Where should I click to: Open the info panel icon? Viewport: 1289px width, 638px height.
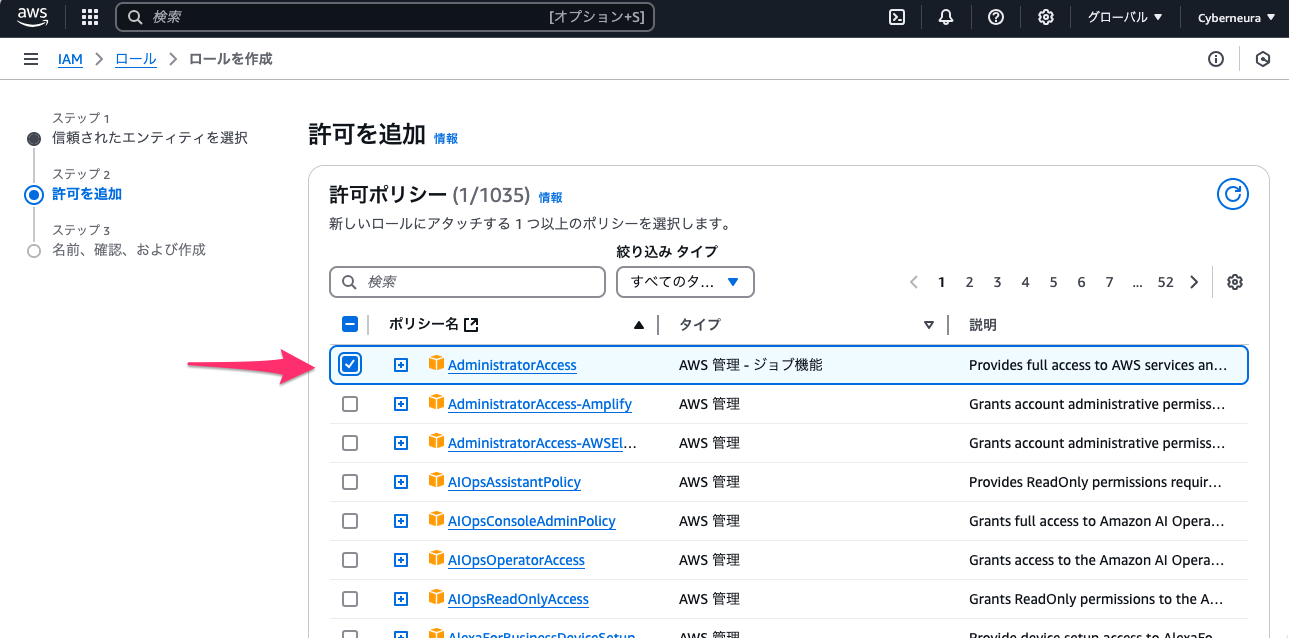(1216, 59)
